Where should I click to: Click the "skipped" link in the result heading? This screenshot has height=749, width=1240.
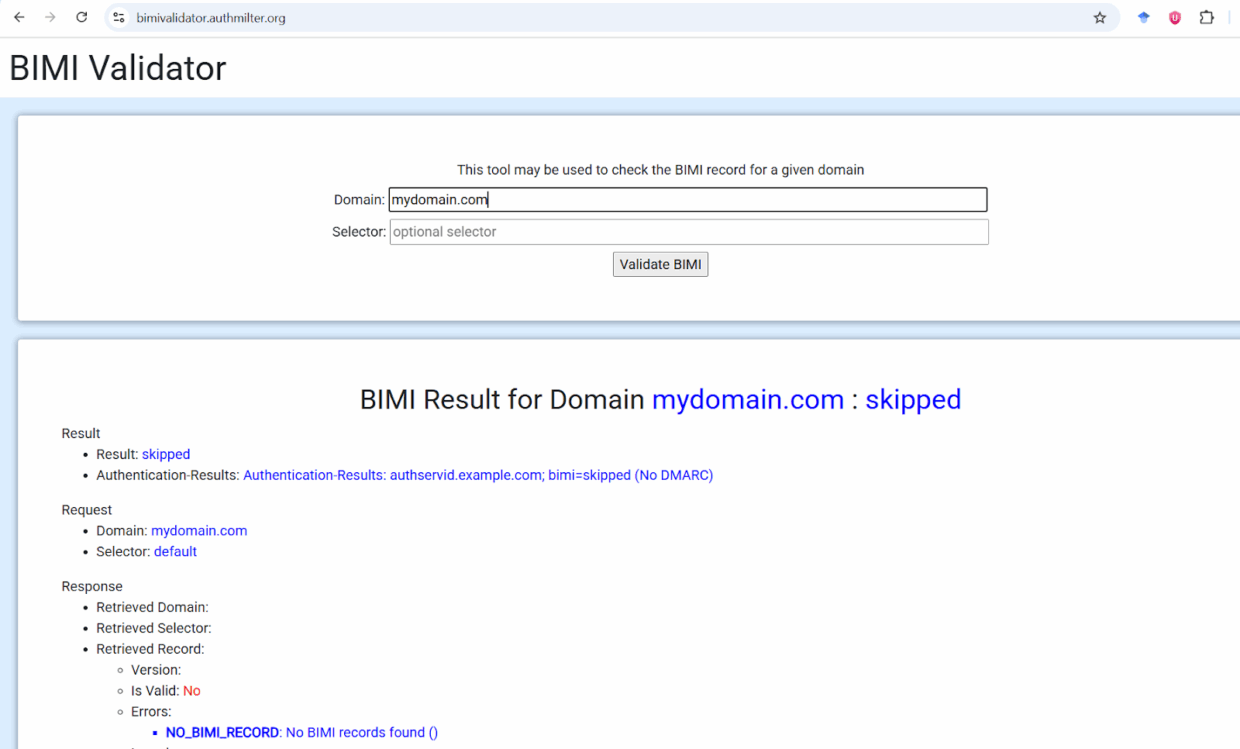coord(913,399)
